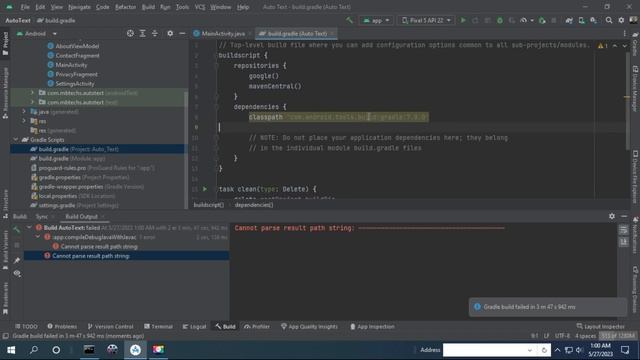
Task: Expand java (generated) folder
Action: click(x=24, y=111)
